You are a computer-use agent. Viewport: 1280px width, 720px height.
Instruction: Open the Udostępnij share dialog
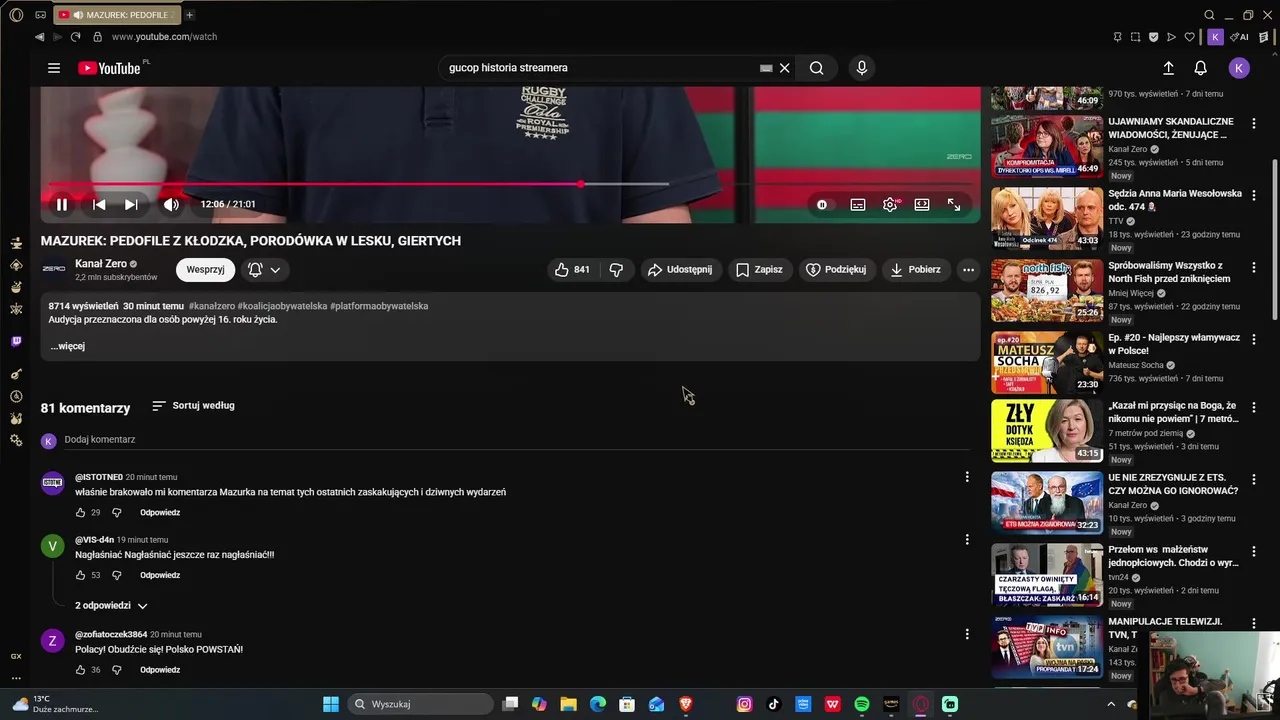tap(680, 269)
